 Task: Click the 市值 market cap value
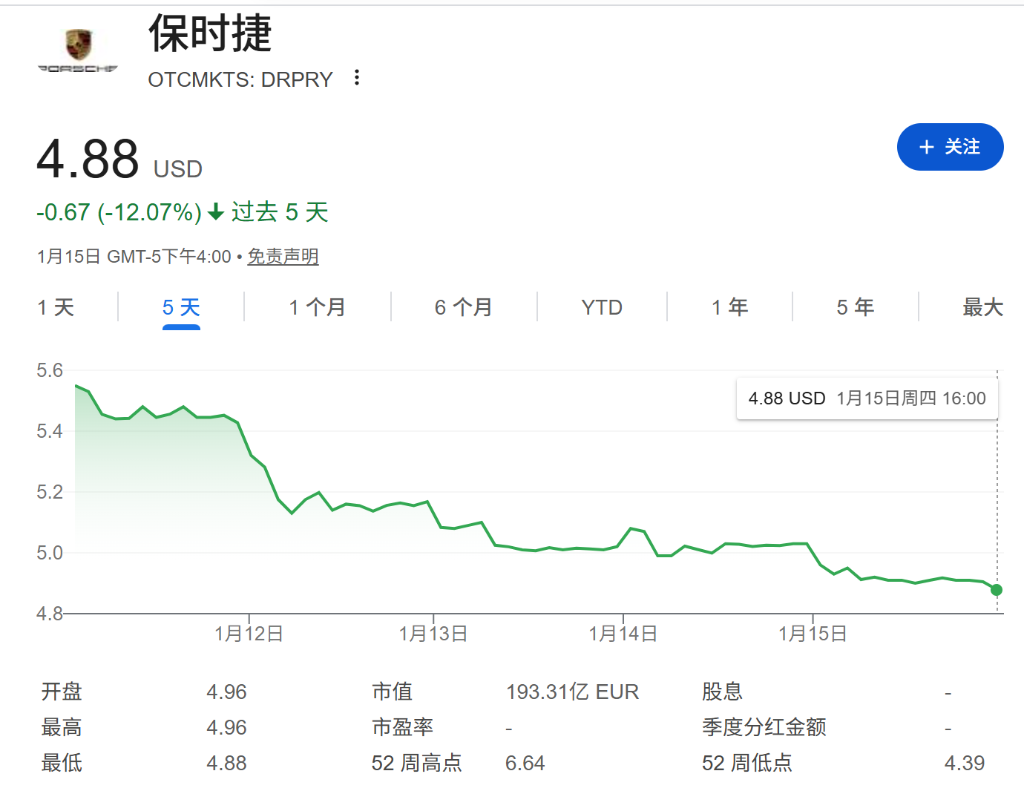click(572, 692)
